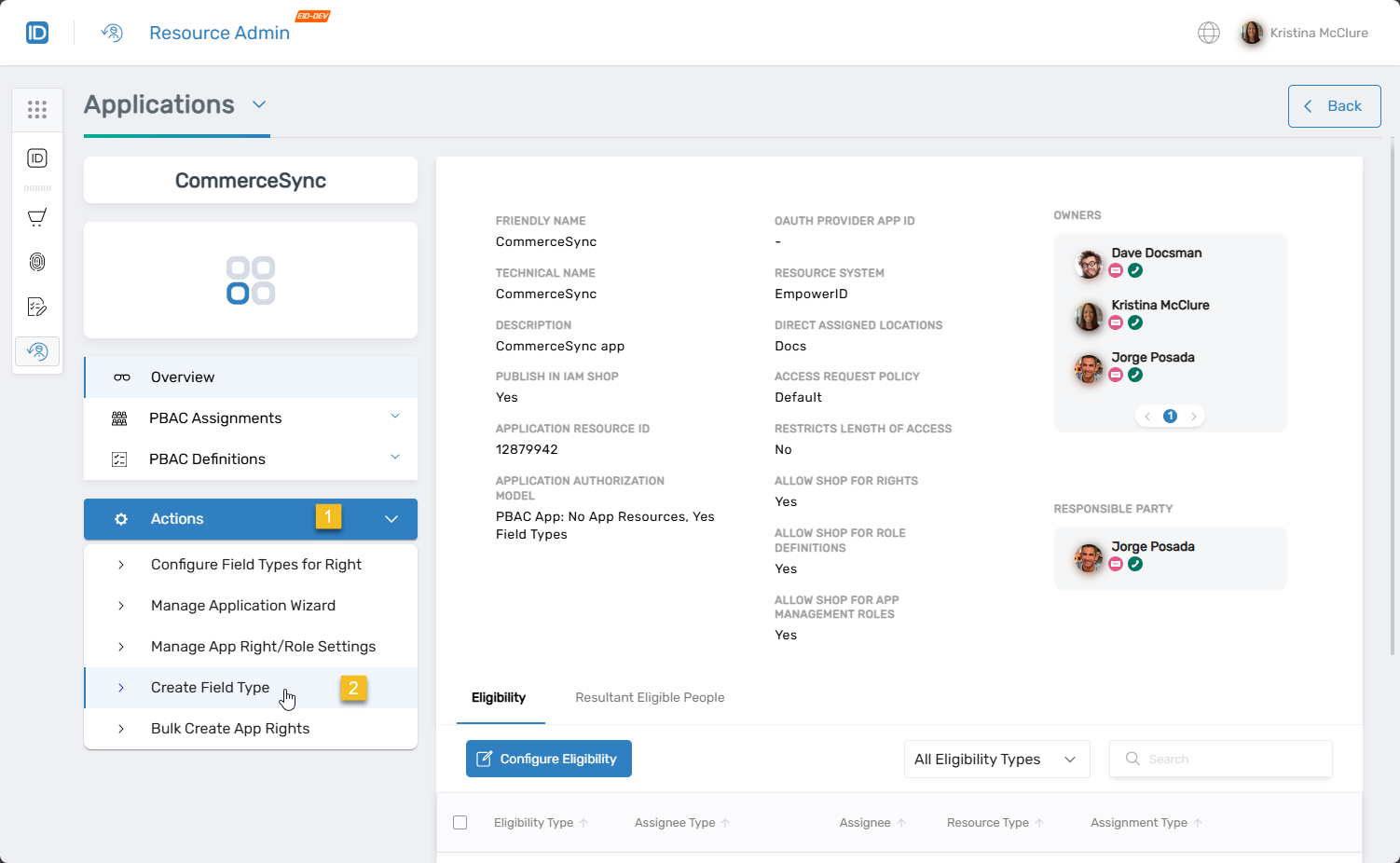Switch to the Resultant Eligible People tab

pos(650,697)
